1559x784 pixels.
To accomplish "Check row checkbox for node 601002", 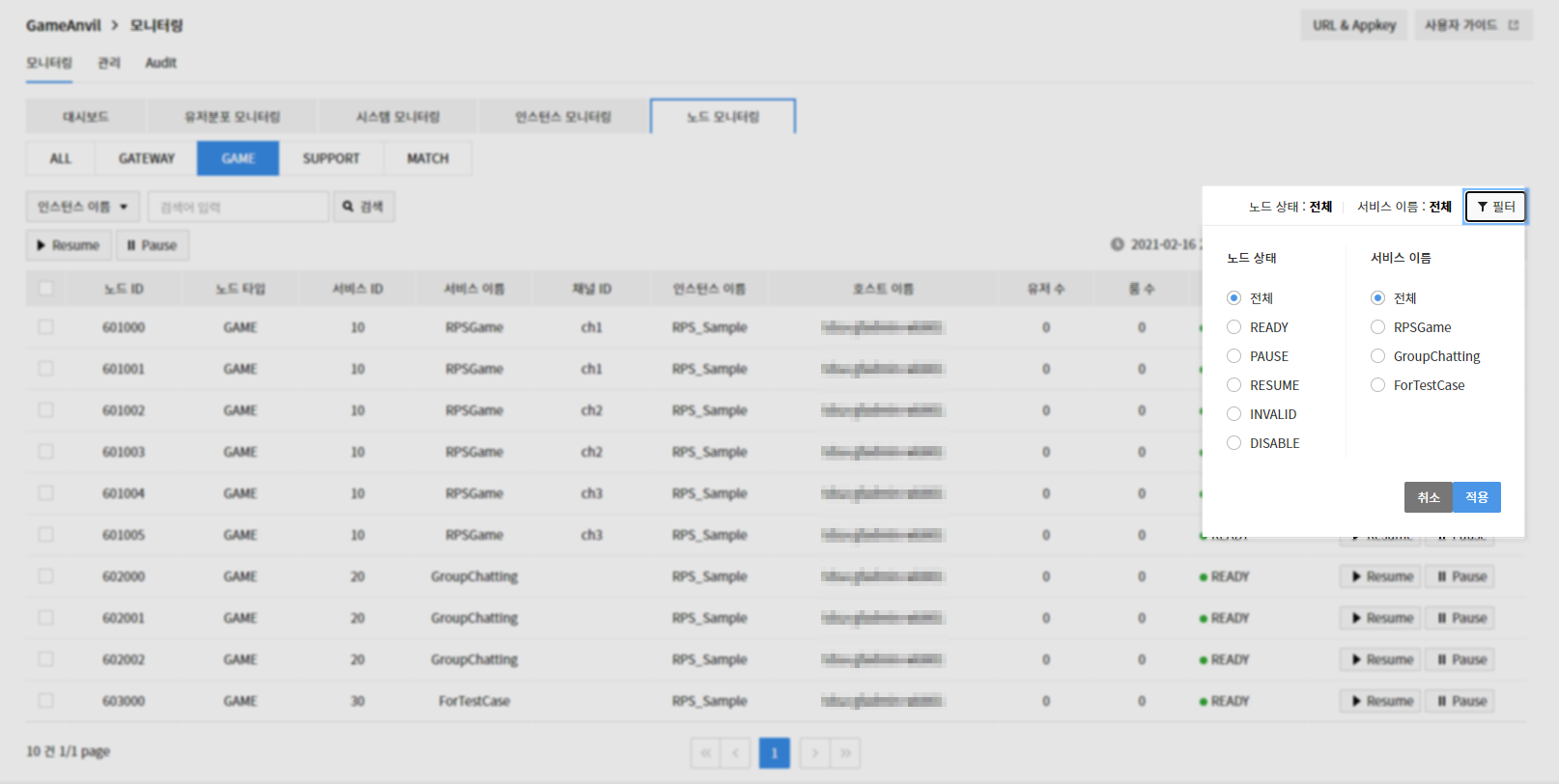I will (x=45, y=410).
